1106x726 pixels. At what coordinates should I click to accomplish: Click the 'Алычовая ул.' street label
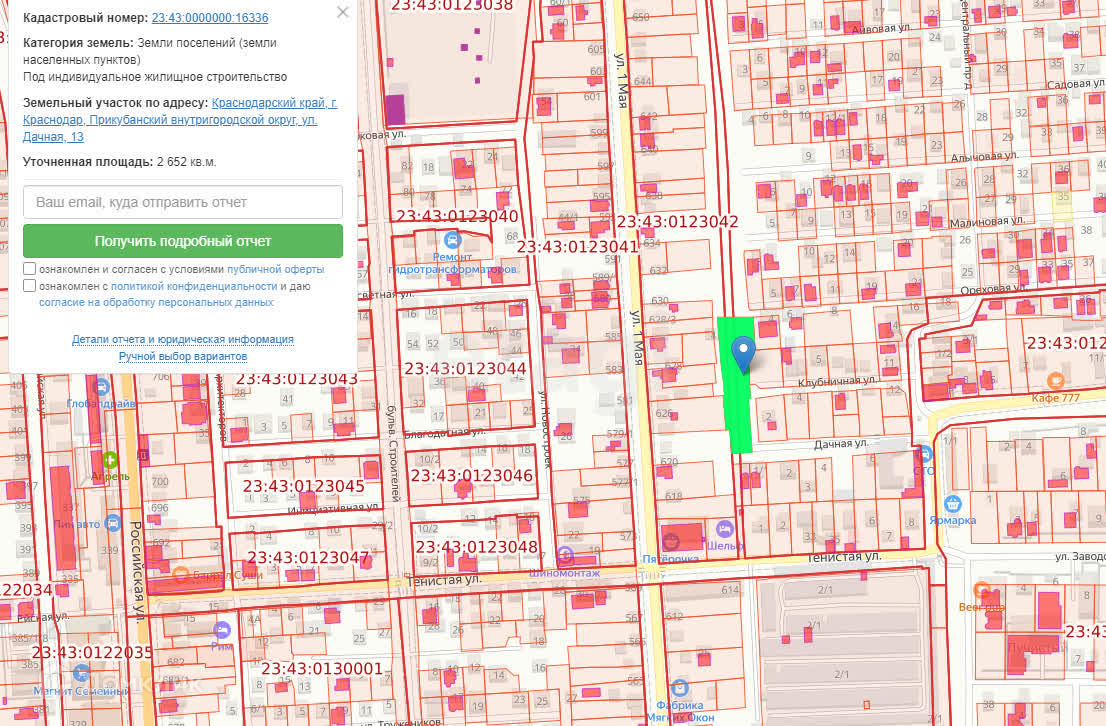click(985, 157)
